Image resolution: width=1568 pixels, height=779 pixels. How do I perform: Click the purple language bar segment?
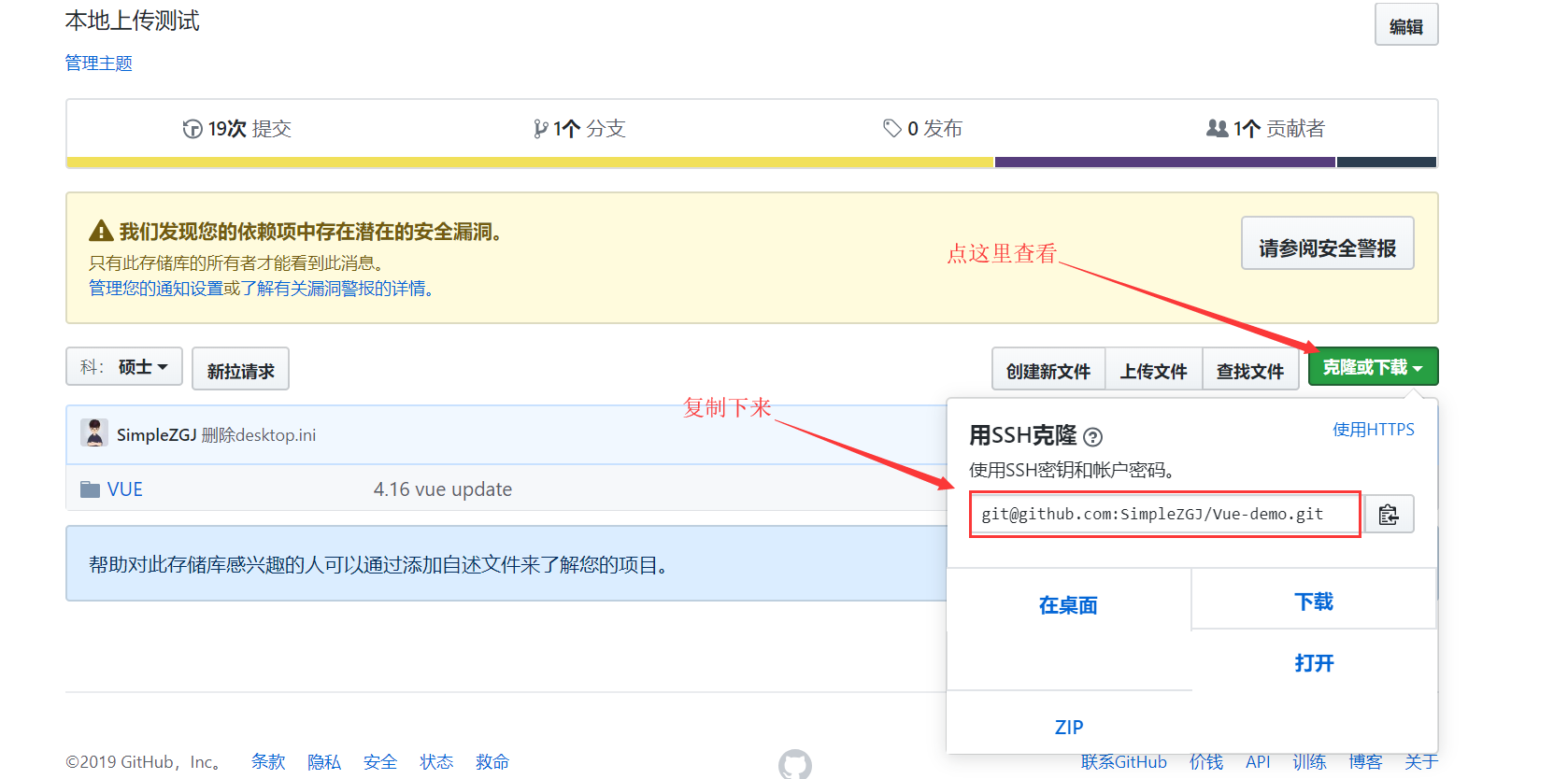(1165, 163)
